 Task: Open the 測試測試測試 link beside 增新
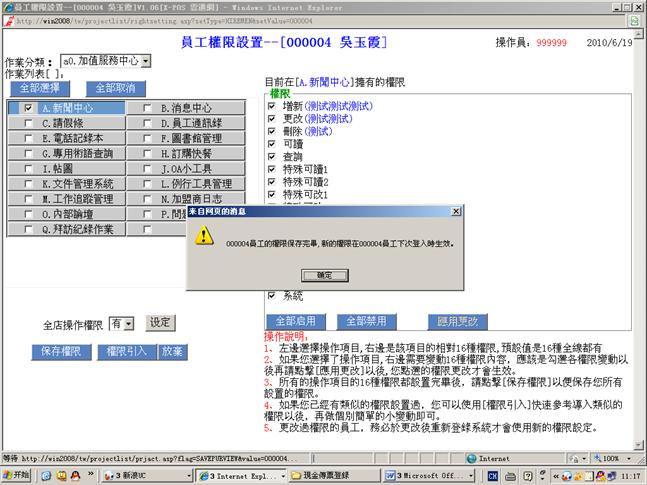click(339, 105)
